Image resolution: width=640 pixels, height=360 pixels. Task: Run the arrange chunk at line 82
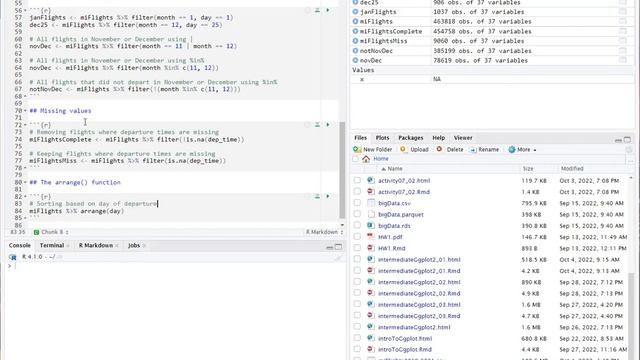point(328,196)
